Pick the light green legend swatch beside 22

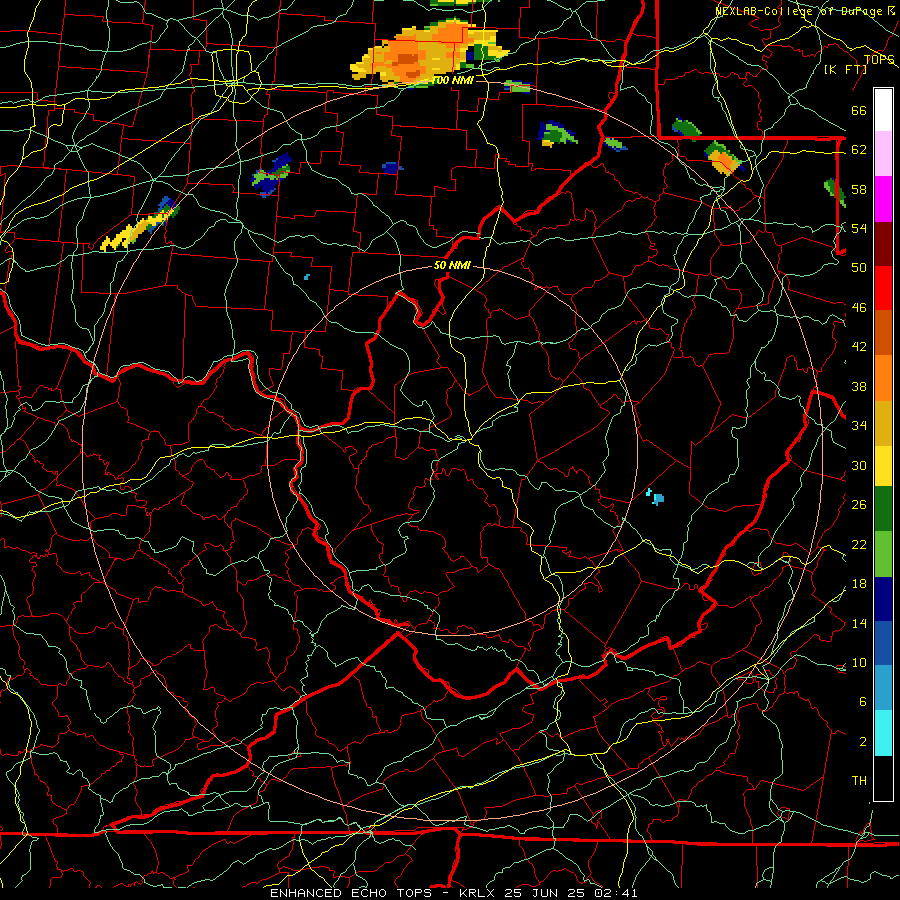[x=883, y=554]
